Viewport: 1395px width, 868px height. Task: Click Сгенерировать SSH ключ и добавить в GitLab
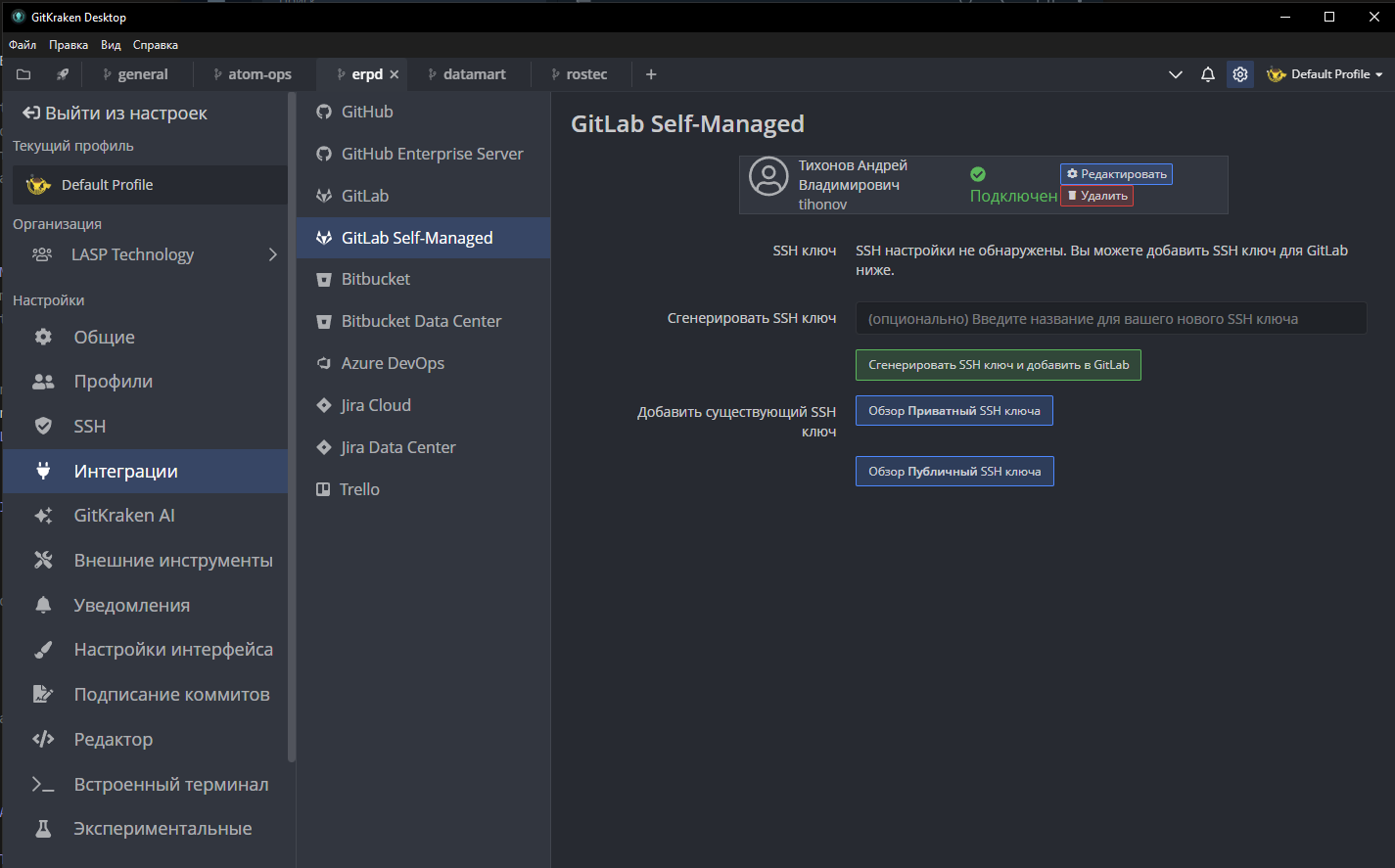pos(999,365)
